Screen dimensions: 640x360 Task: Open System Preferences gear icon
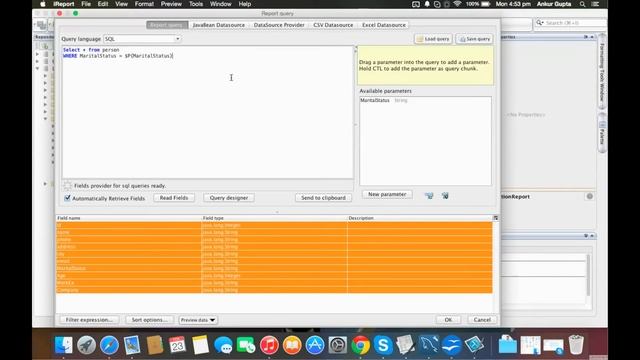[338, 345]
